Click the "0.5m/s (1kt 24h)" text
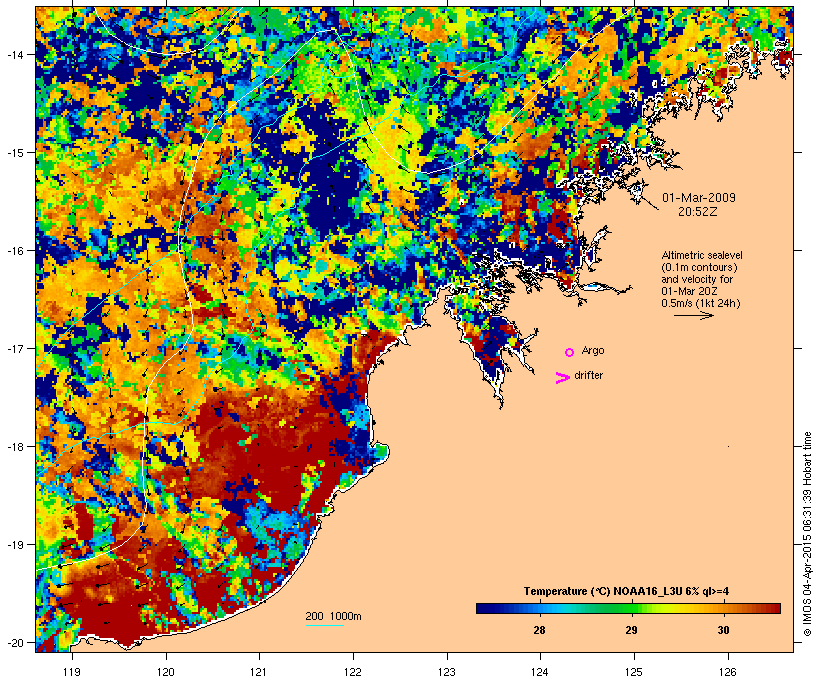This screenshot has width=820, height=680. pyautogui.click(x=701, y=303)
